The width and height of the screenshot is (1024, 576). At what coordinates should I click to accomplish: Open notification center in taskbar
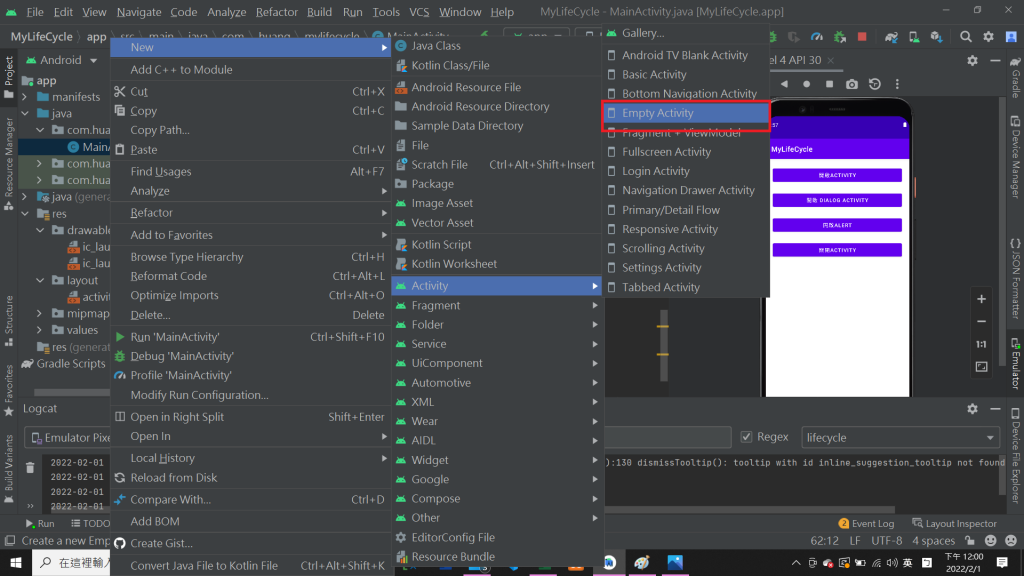pyautogui.click(x=1002, y=562)
